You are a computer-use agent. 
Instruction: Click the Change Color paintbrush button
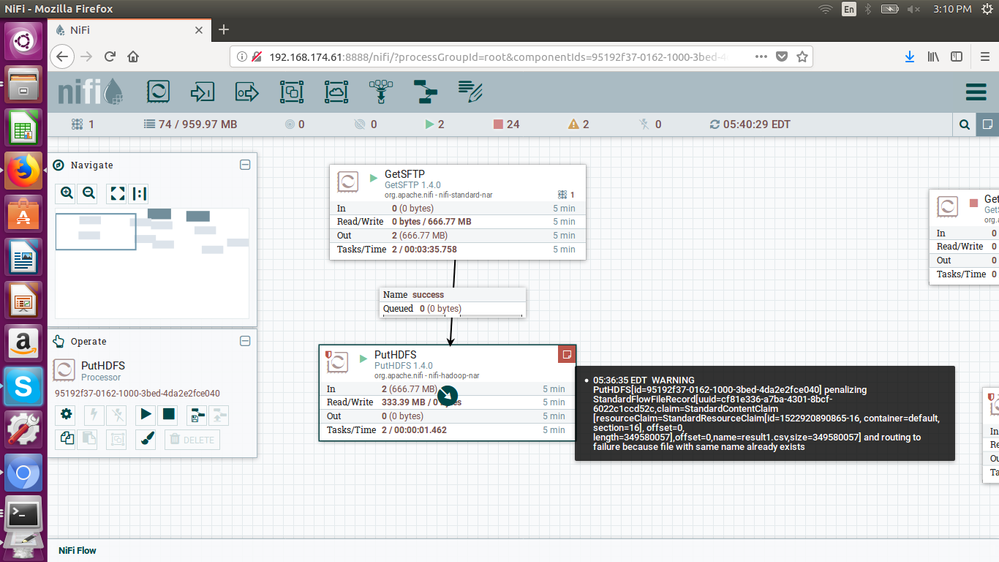146,438
